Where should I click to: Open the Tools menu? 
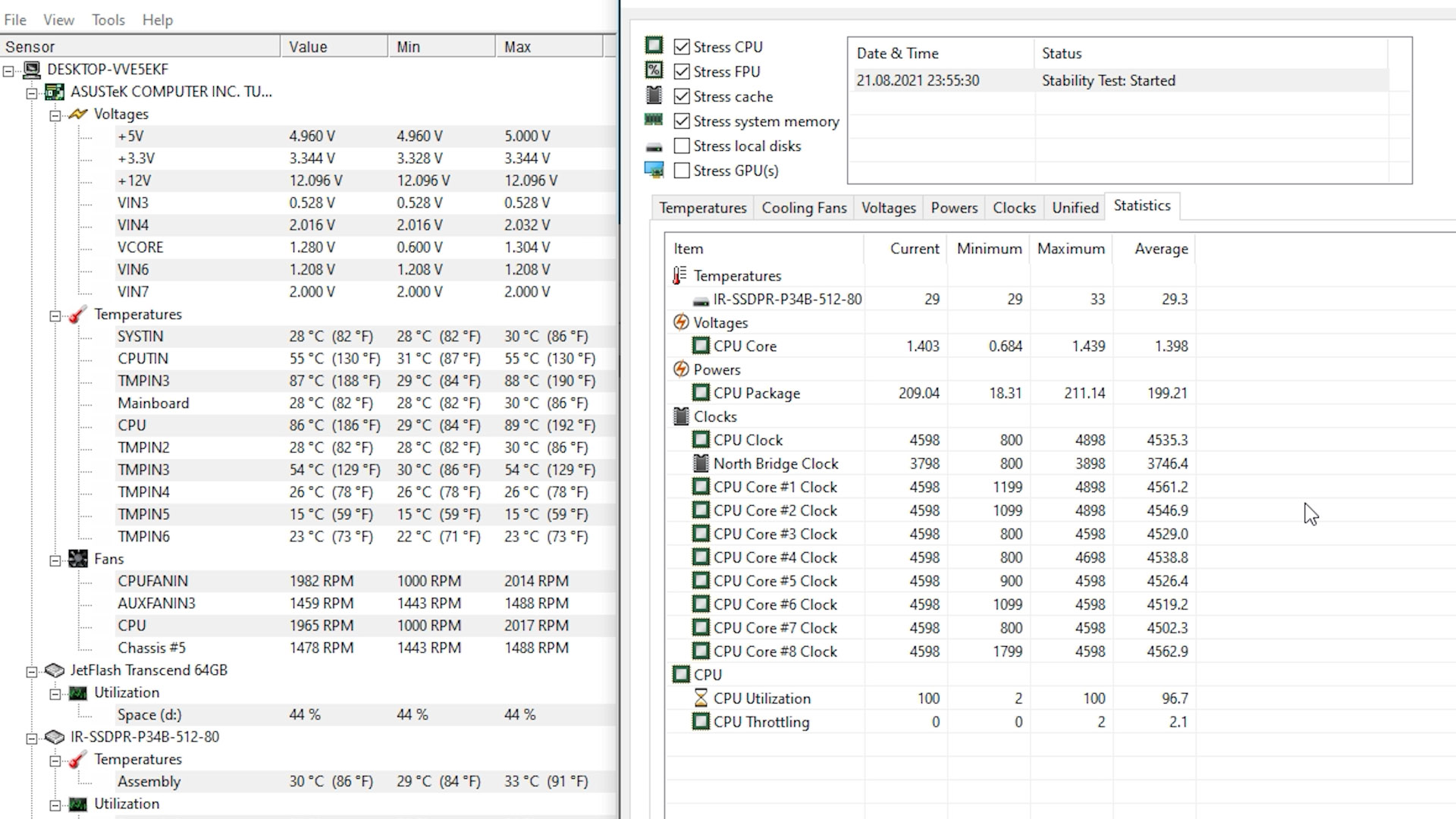coord(108,20)
